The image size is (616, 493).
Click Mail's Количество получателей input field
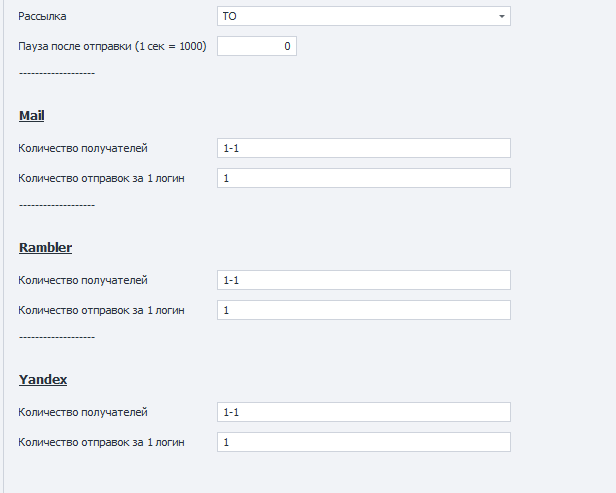point(363,149)
